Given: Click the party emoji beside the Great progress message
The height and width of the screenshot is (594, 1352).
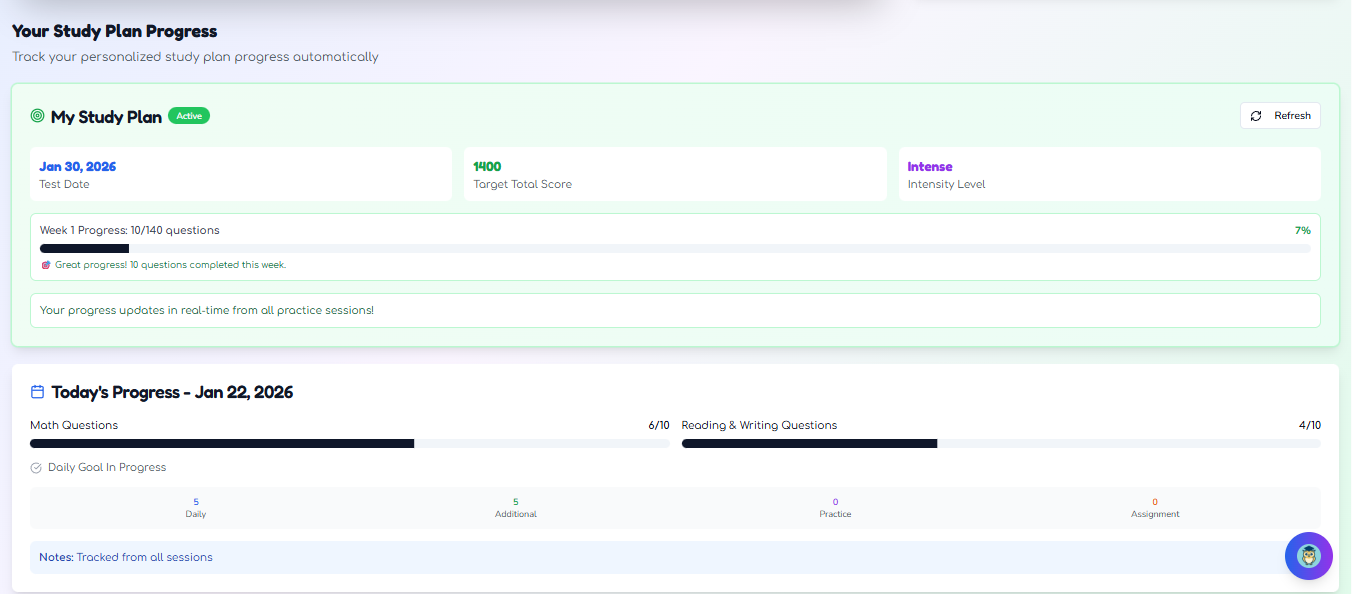Looking at the screenshot, I should coord(46,265).
